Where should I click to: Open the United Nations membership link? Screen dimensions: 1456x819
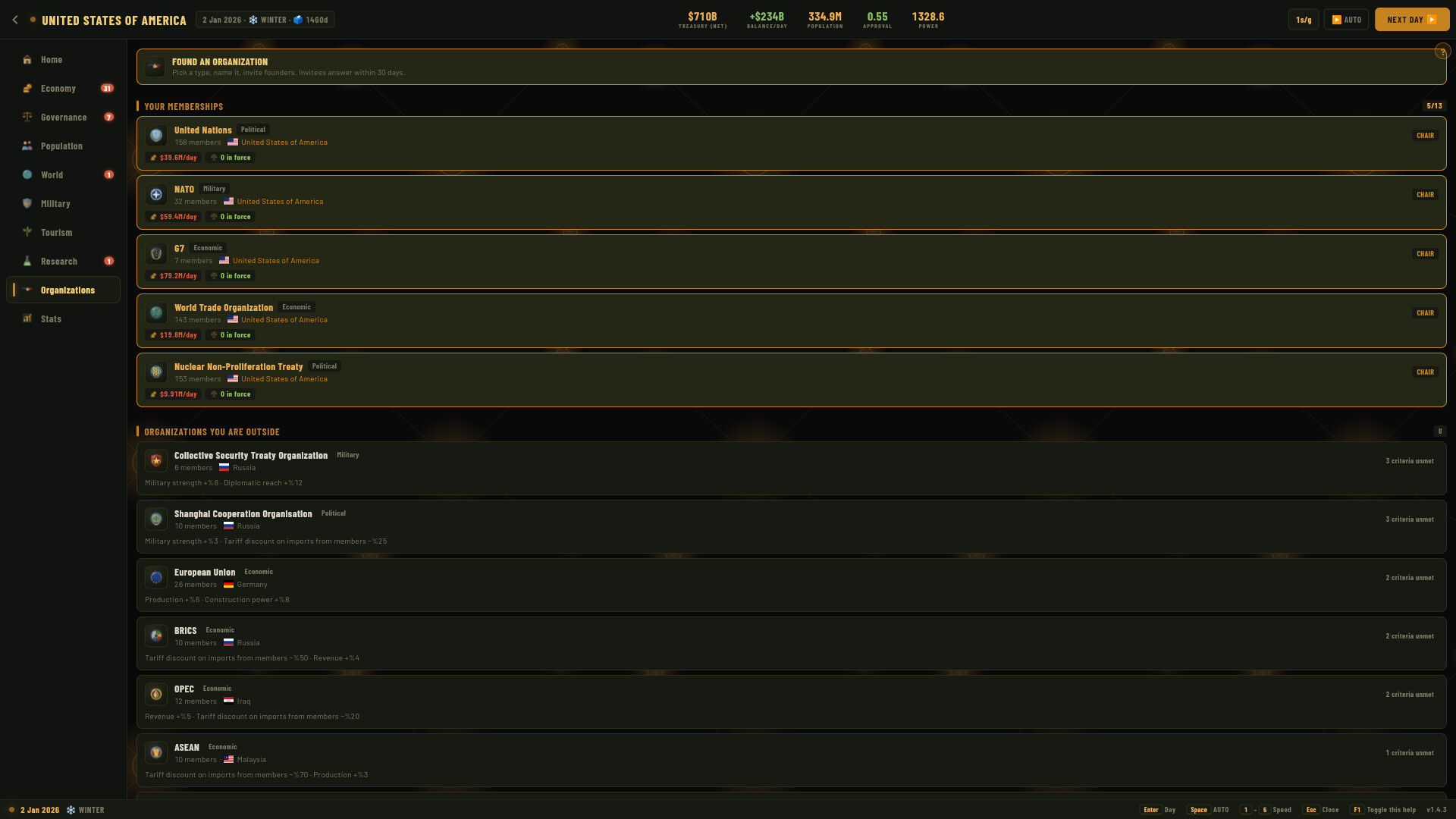click(x=203, y=130)
